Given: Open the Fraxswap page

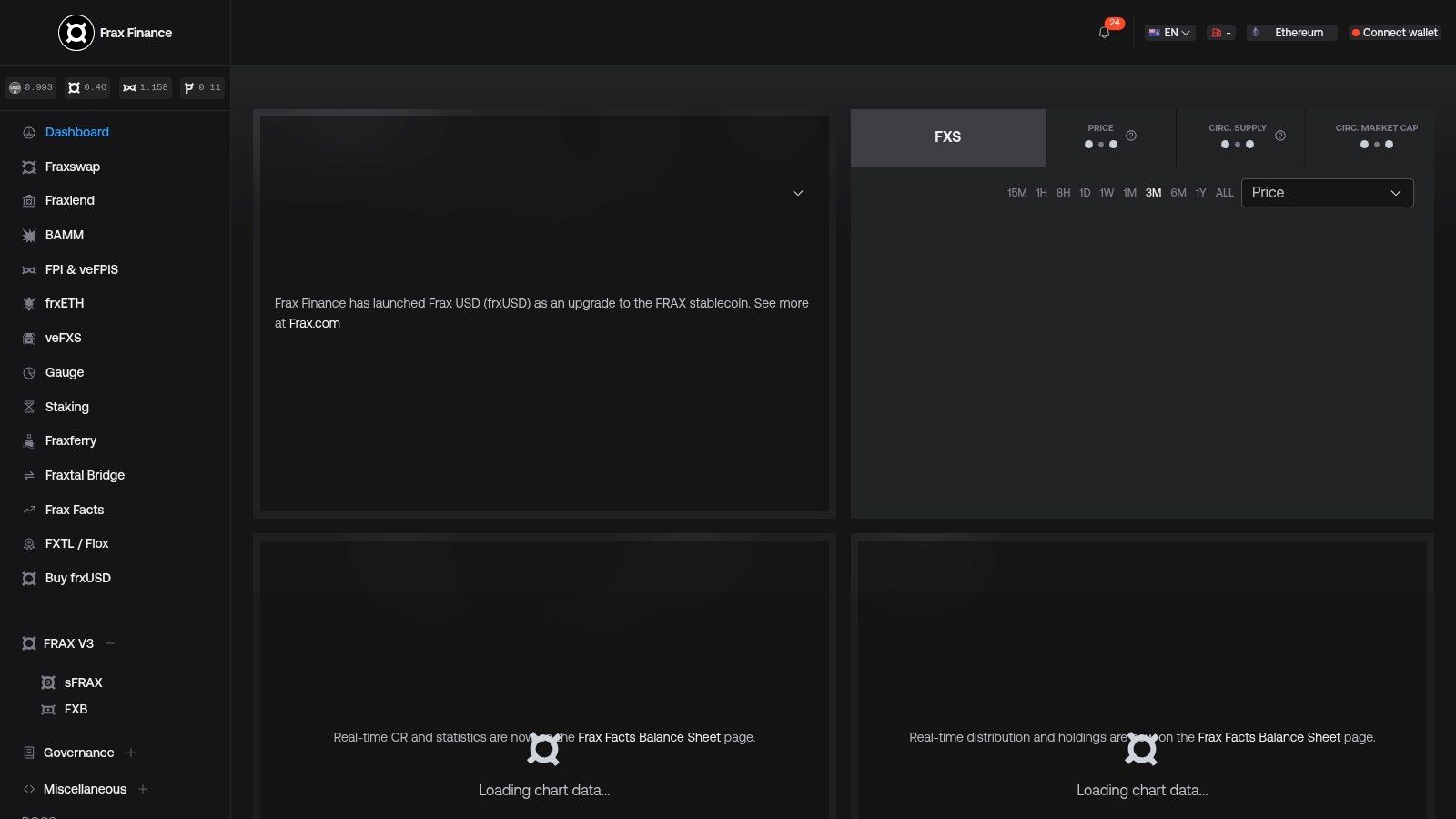Looking at the screenshot, I should (x=73, y=167).
